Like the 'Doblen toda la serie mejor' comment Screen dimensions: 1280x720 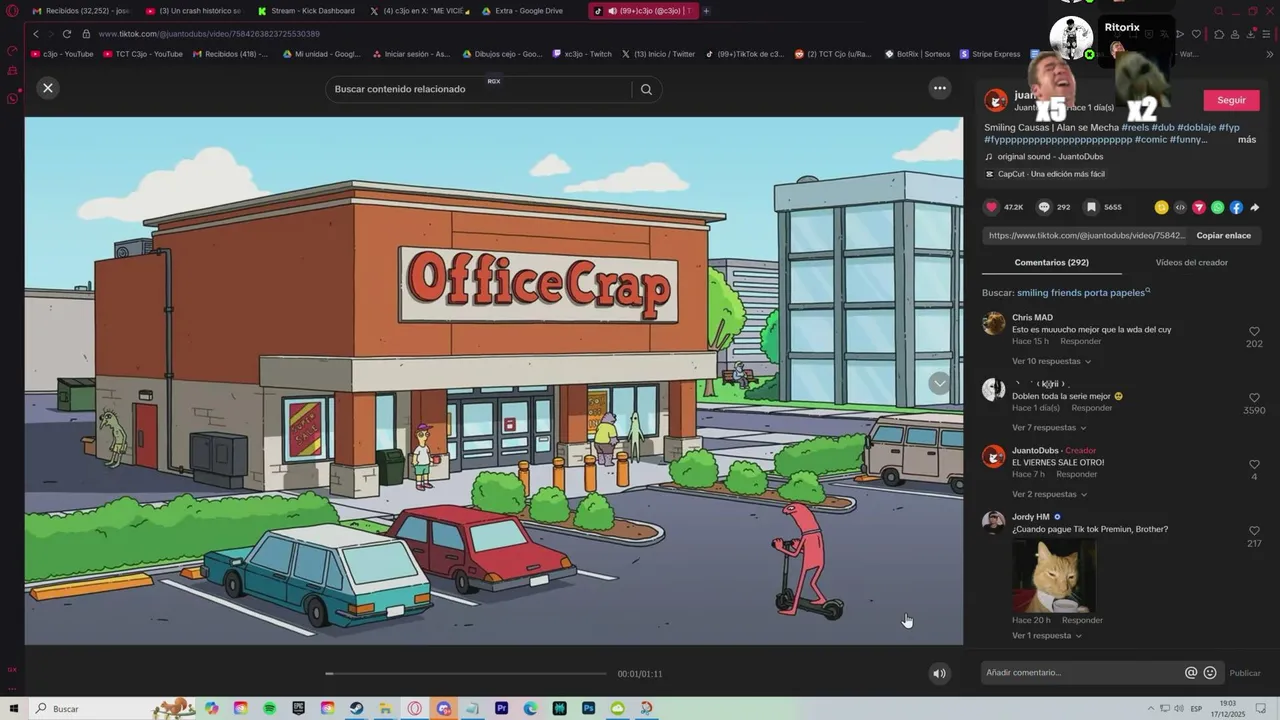click(1254, 398)
